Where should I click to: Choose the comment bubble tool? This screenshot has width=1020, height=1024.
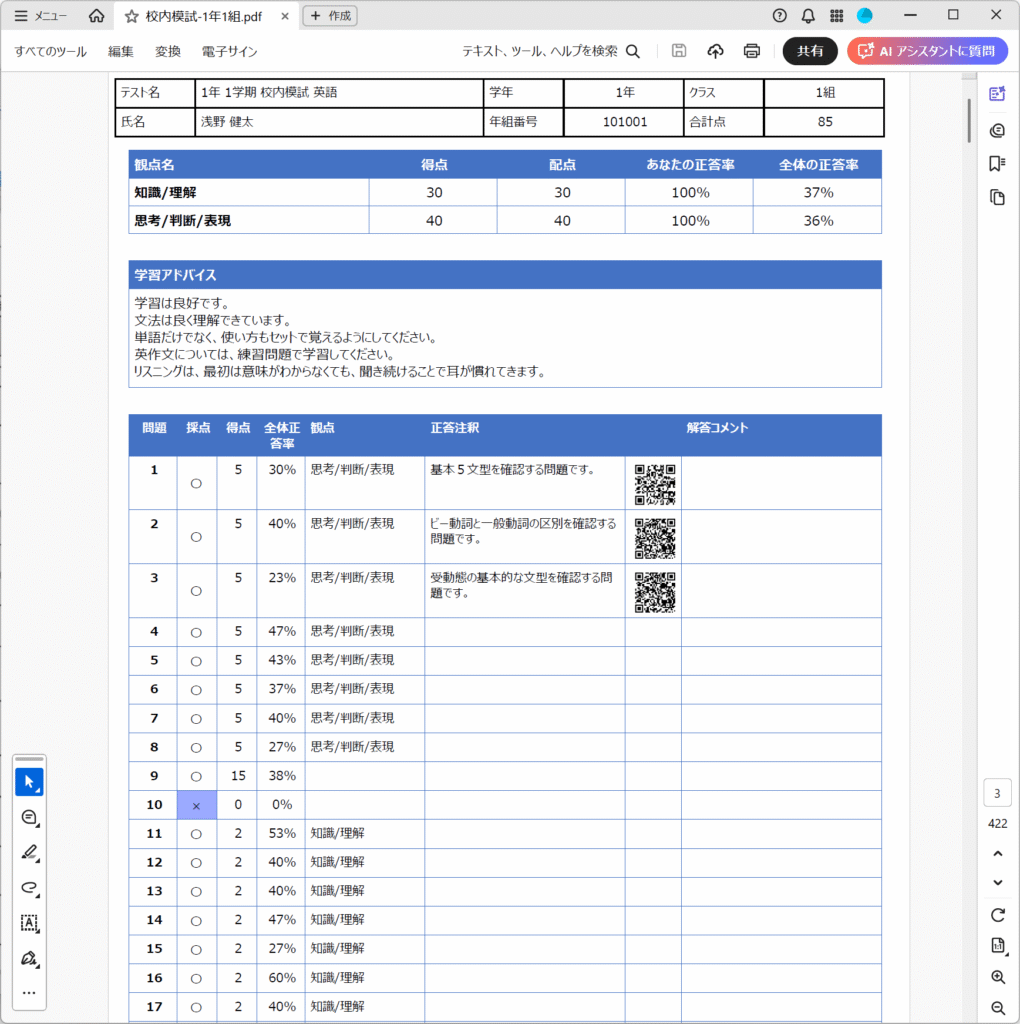point(29,817)
